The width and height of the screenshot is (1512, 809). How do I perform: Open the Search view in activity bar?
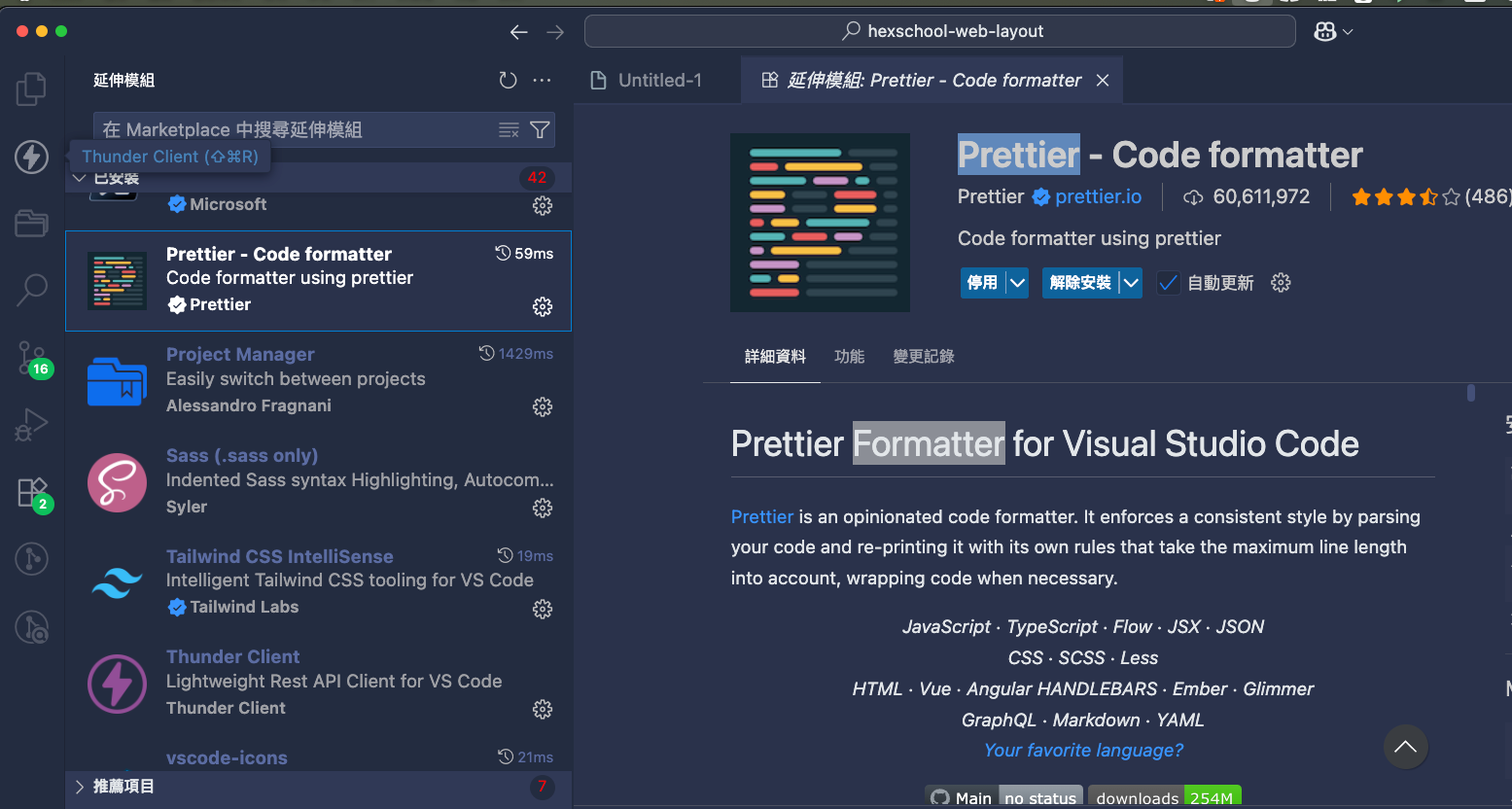pyautogui.click(x=31, y=289)
